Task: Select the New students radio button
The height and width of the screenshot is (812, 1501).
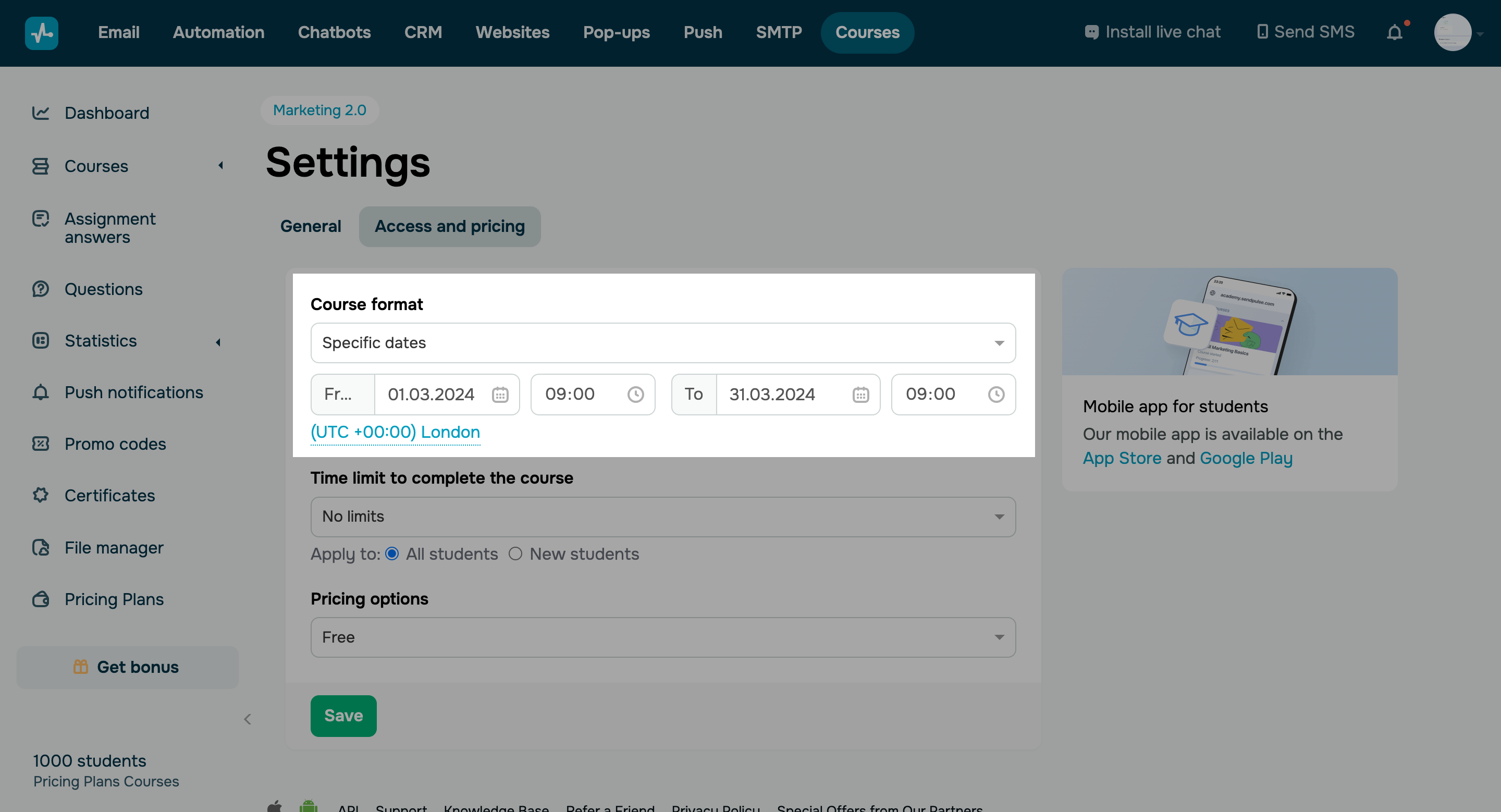Action: pos(515,553)
